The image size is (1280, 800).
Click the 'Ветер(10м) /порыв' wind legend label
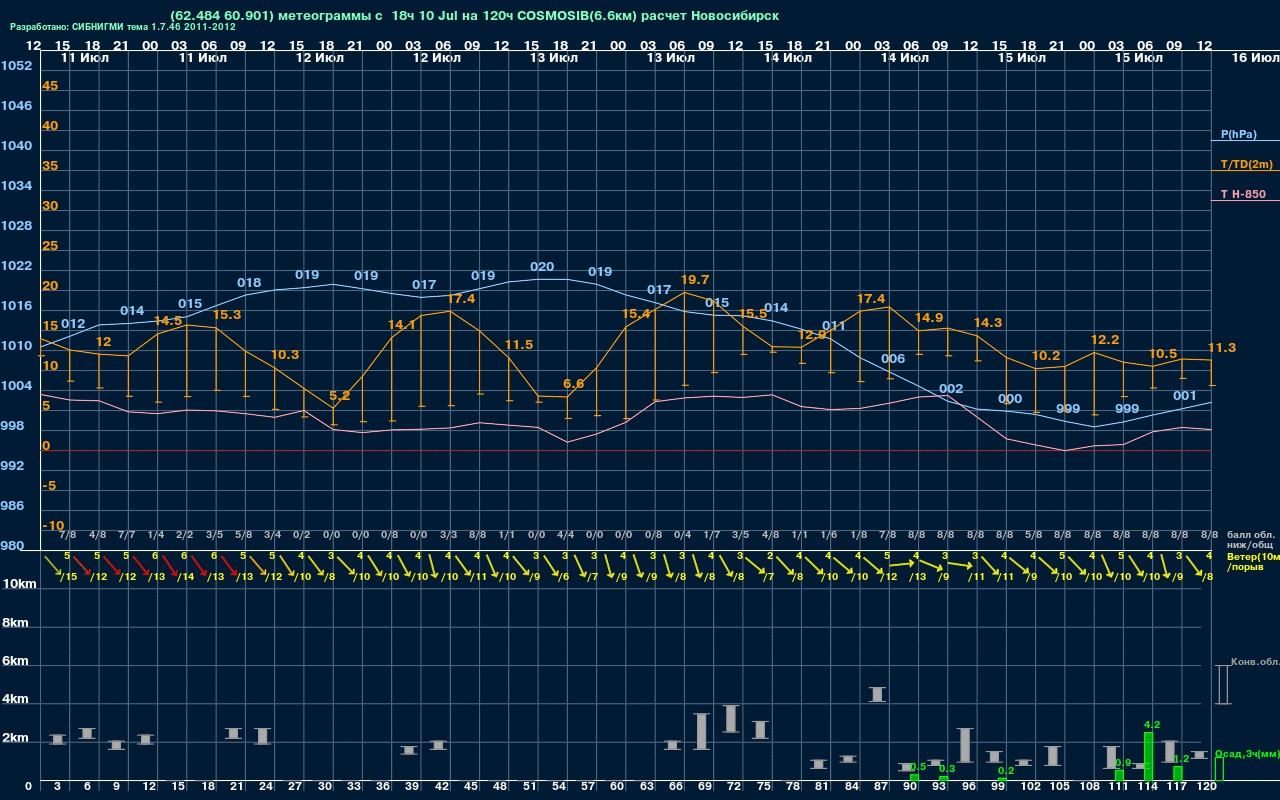[x=1253, y=561]
